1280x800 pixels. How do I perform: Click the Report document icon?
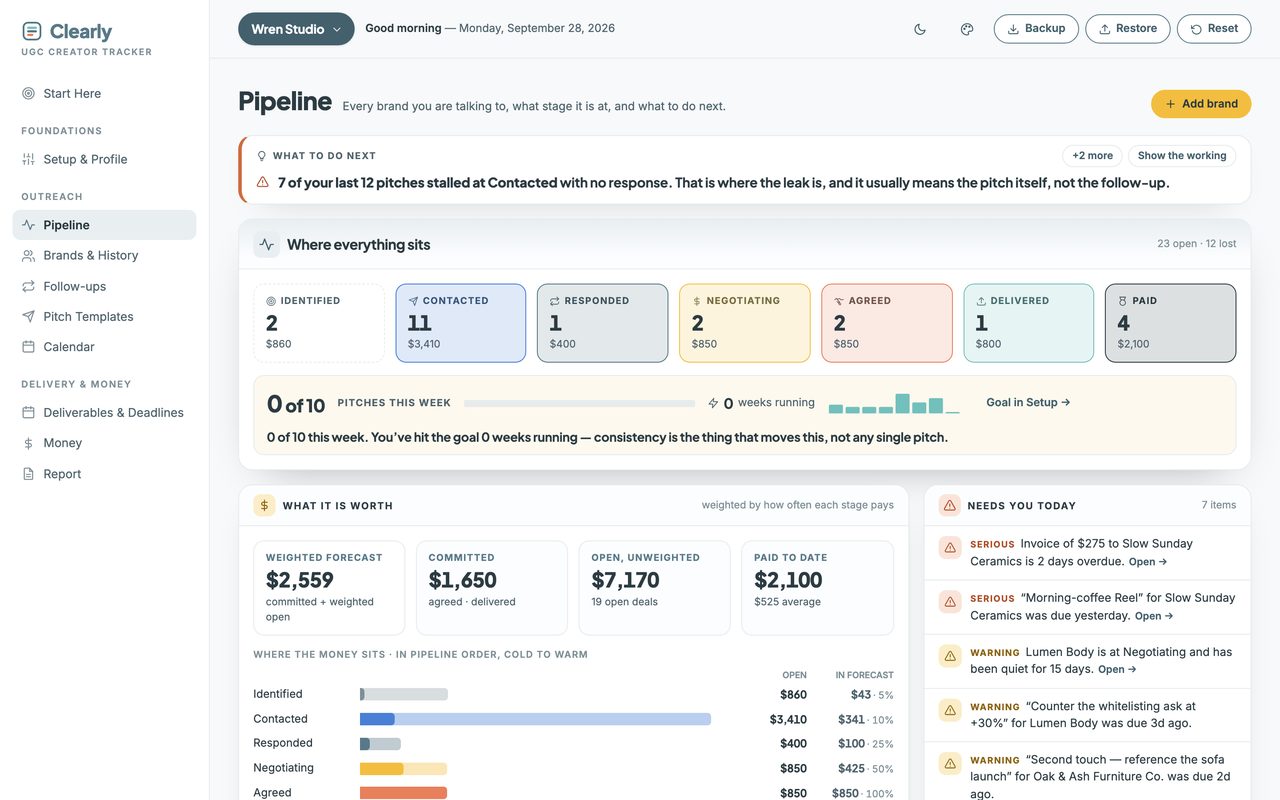(28, 474)
